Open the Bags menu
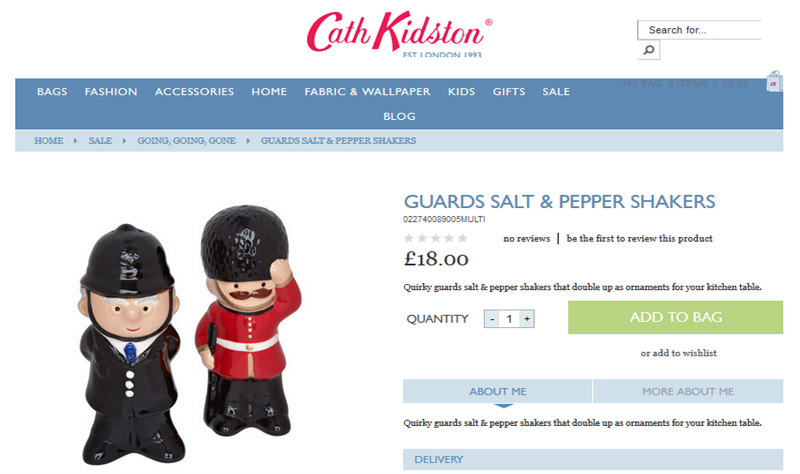Screen dimensions: 800x474 point(52,92)
